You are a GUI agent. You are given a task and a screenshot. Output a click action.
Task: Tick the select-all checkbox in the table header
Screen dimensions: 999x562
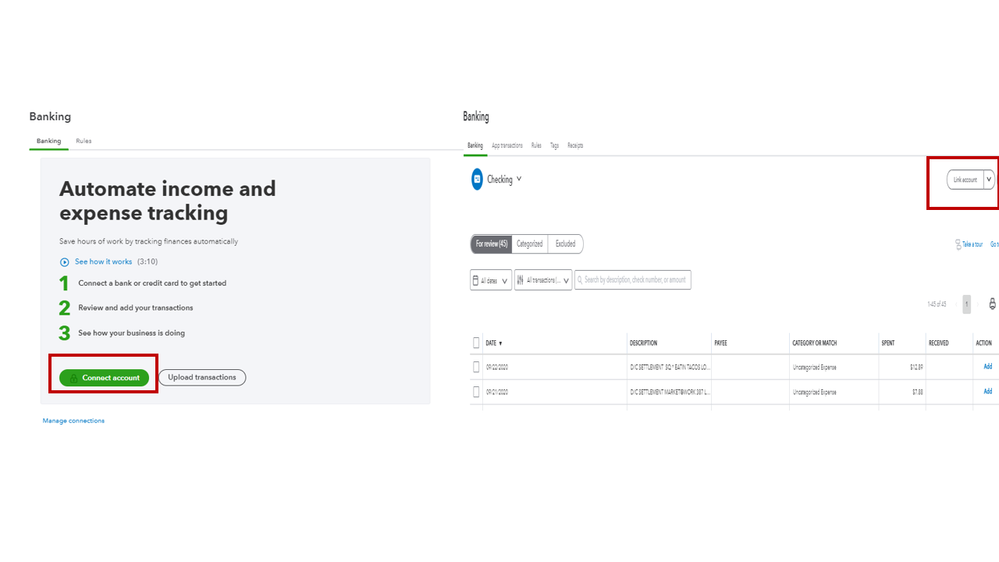[x=476, y=343]
